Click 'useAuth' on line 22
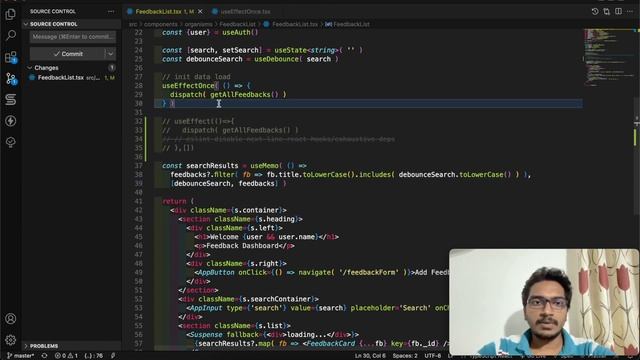The width and height of the screenshot is (640, 360). pos(236,32)
